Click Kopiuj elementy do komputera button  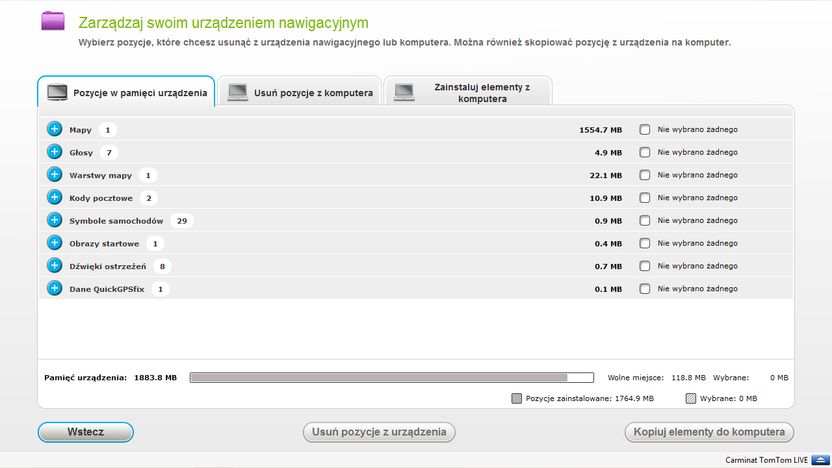(709, 432)
